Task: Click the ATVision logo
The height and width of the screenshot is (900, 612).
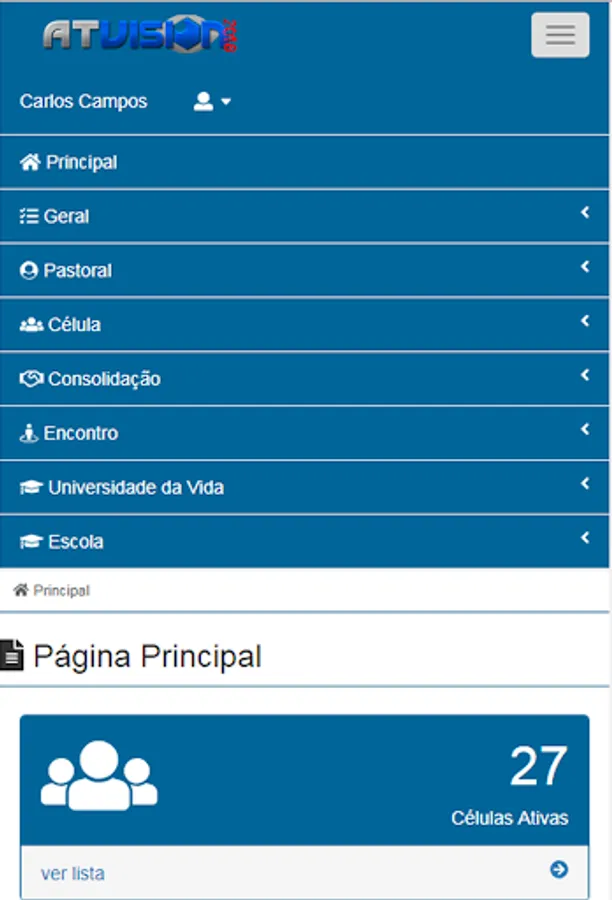Action: tap(140, 35)
